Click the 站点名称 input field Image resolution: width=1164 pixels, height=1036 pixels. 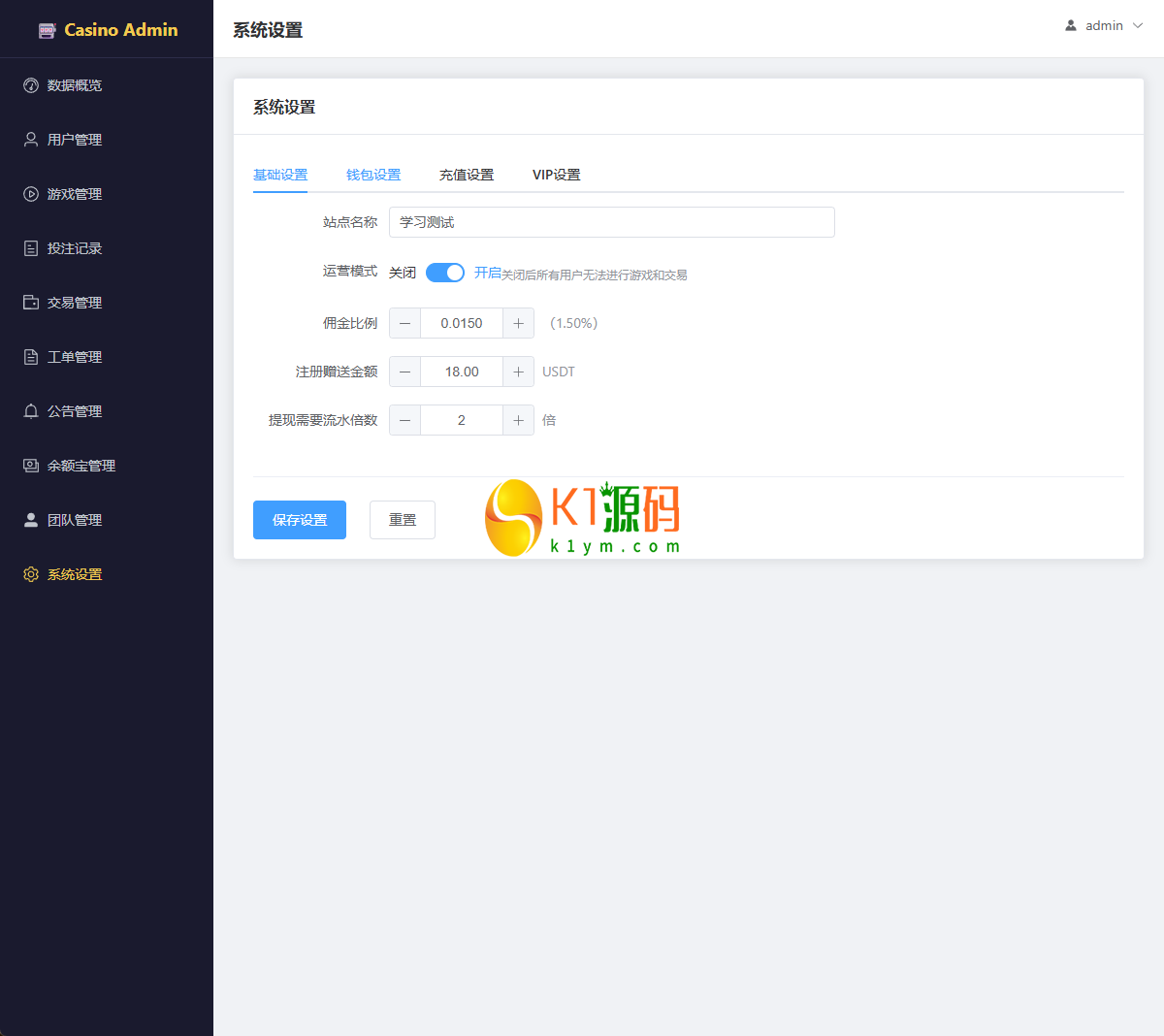click(x=612, y=222)
